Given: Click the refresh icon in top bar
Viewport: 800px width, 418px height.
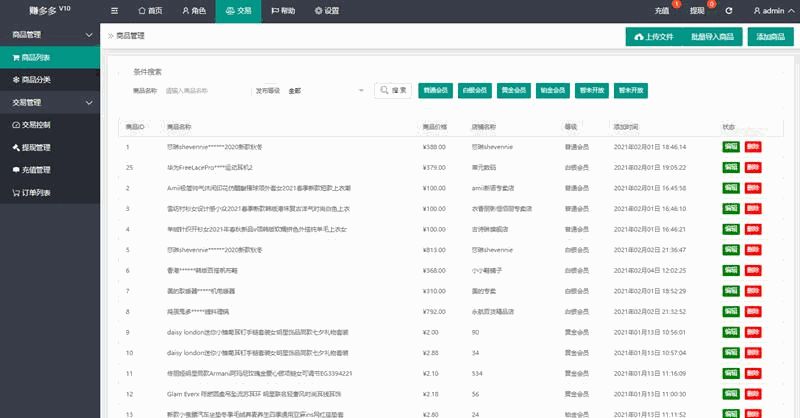Looking at the screenshot, I should (x=729, y=11).
